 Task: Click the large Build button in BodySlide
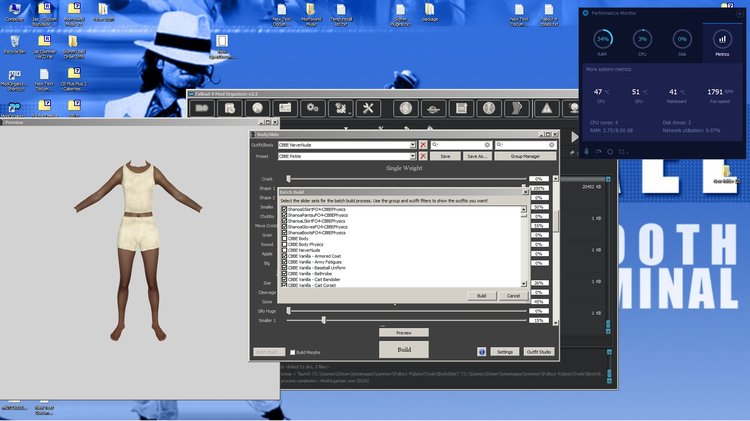coord(404,350)
